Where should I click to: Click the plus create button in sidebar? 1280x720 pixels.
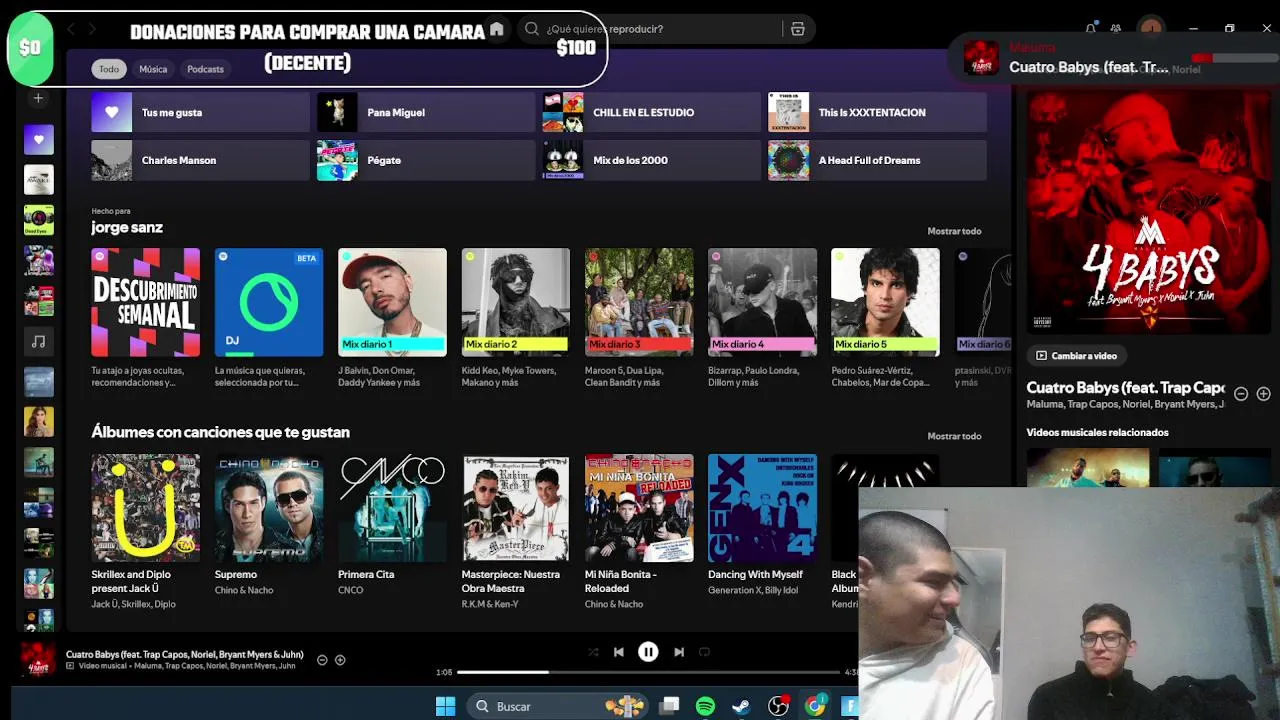(x=38, y=98)
